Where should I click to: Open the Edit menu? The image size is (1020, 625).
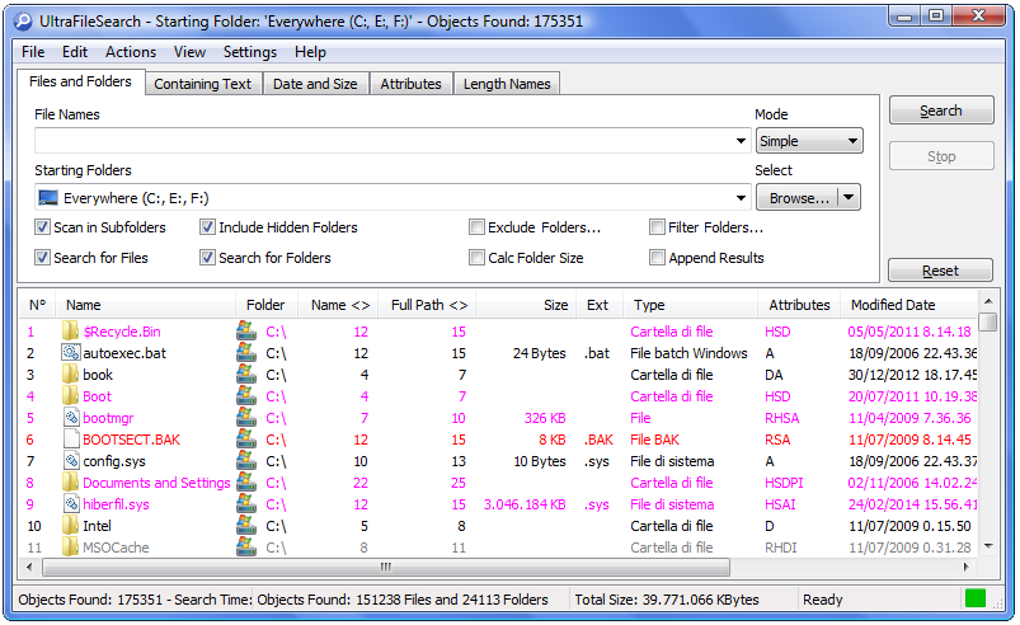tap(75, 52)
